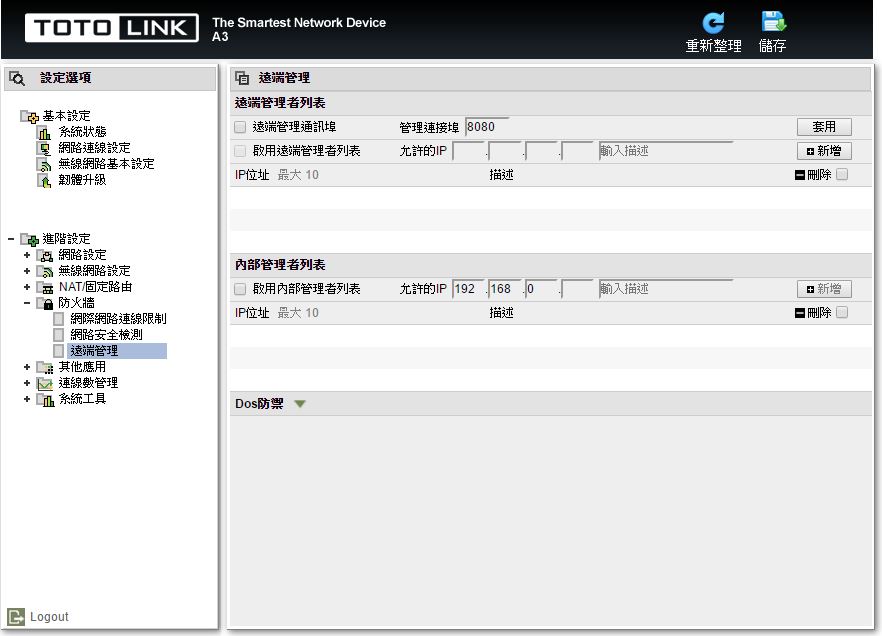882x636 pixels.
Task: Click the 儲存 save disk icon
Action: click(773, 22)
